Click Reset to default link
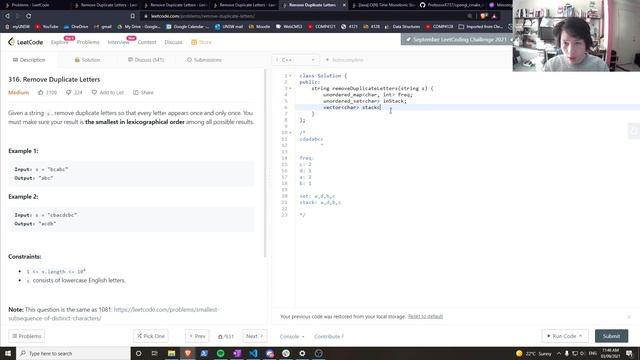The image size is (640, 360). click(x=425, y=316)
